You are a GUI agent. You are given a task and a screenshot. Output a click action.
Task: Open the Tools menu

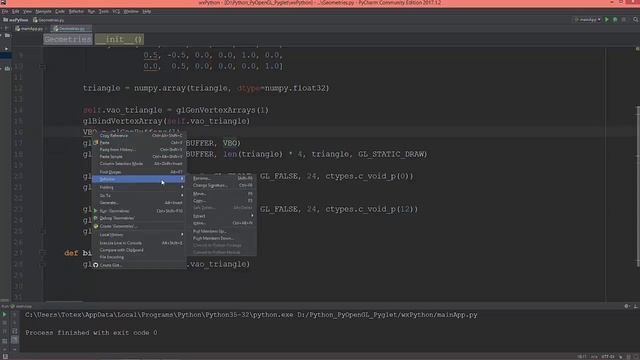click(104, 11)
